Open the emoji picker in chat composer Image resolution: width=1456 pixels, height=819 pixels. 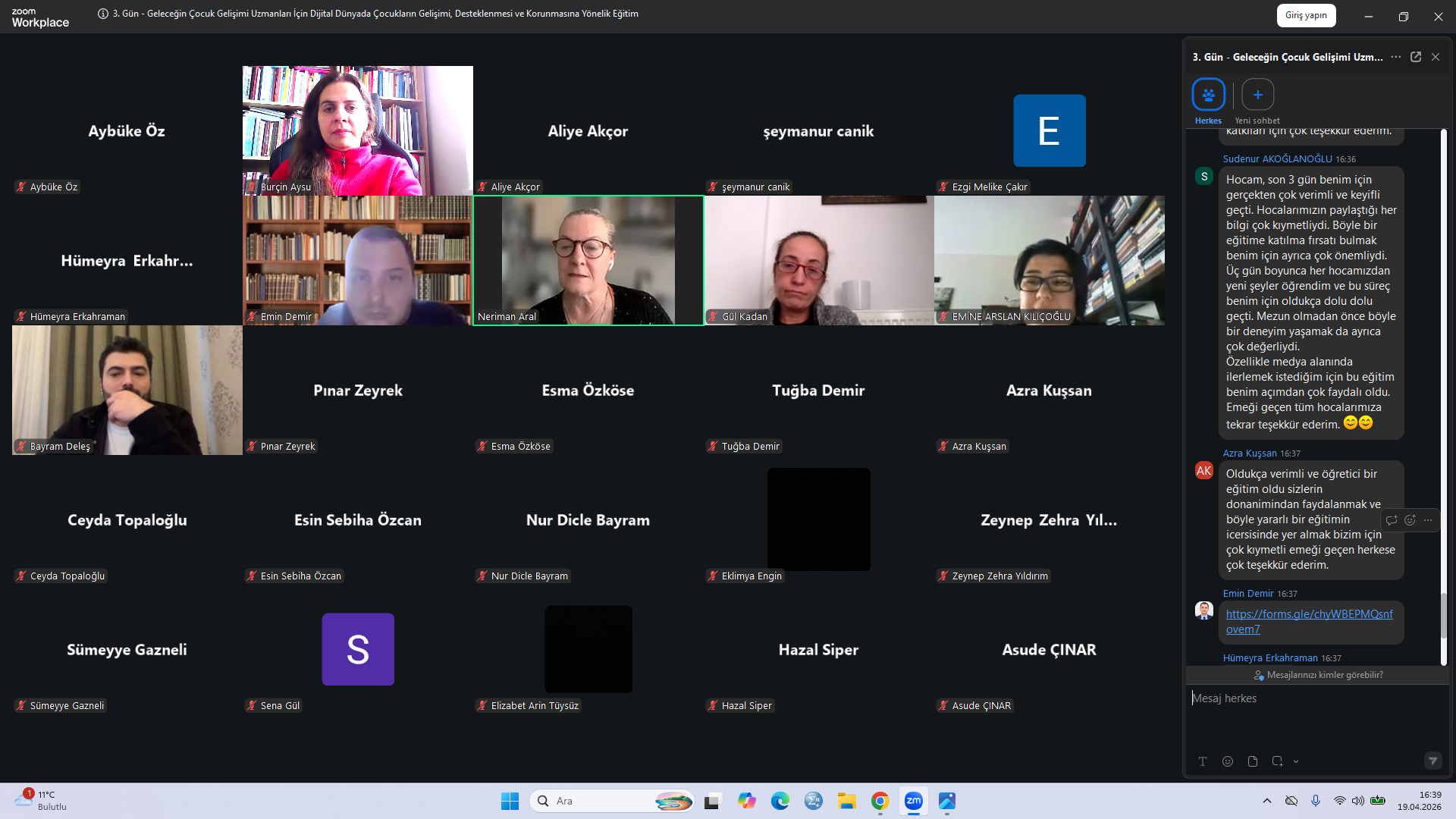pos(1228,761)
